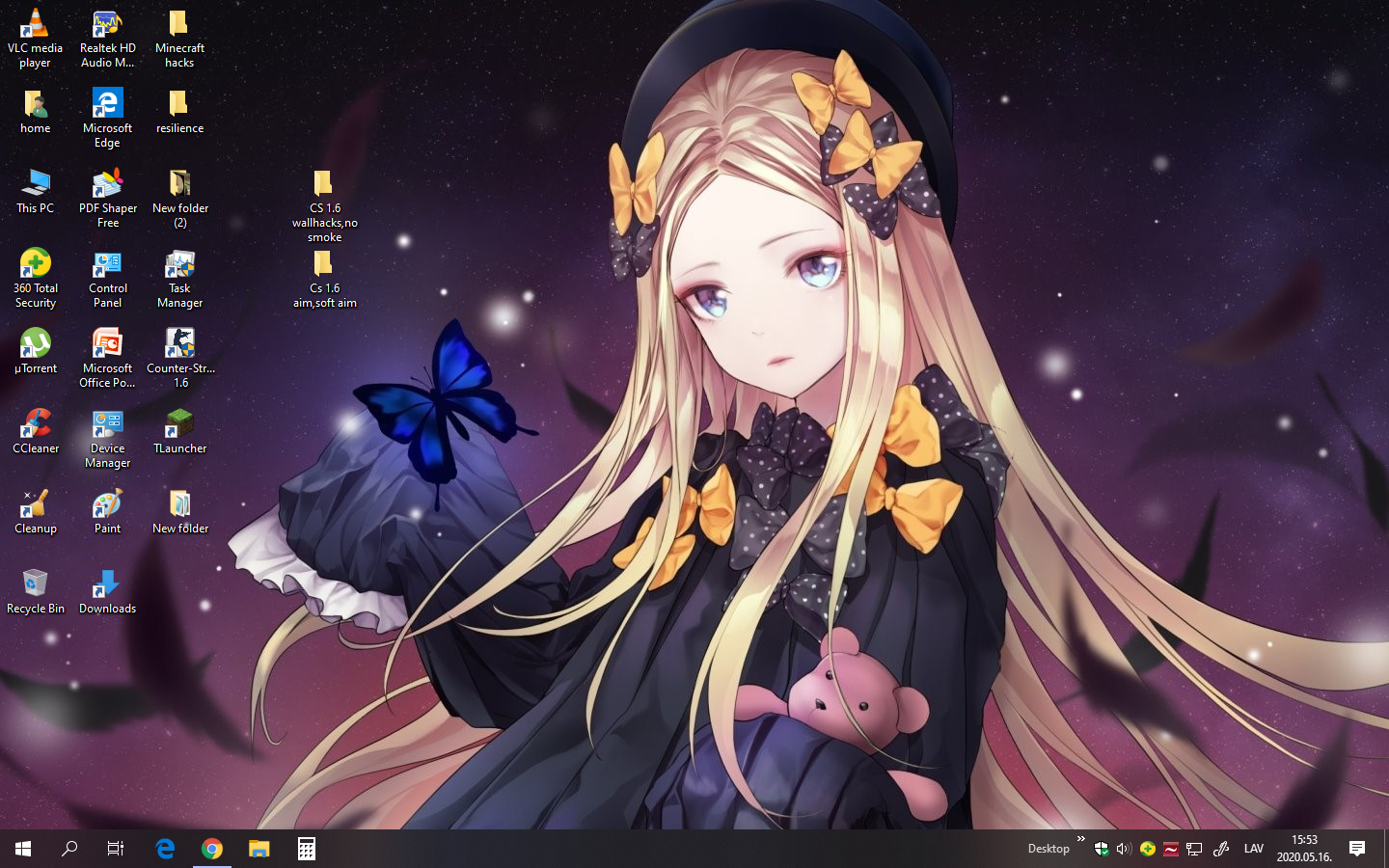This screenshot has height=868, width=1389.
Task: Click the Desktop toolbar label
Action: 1049,849
